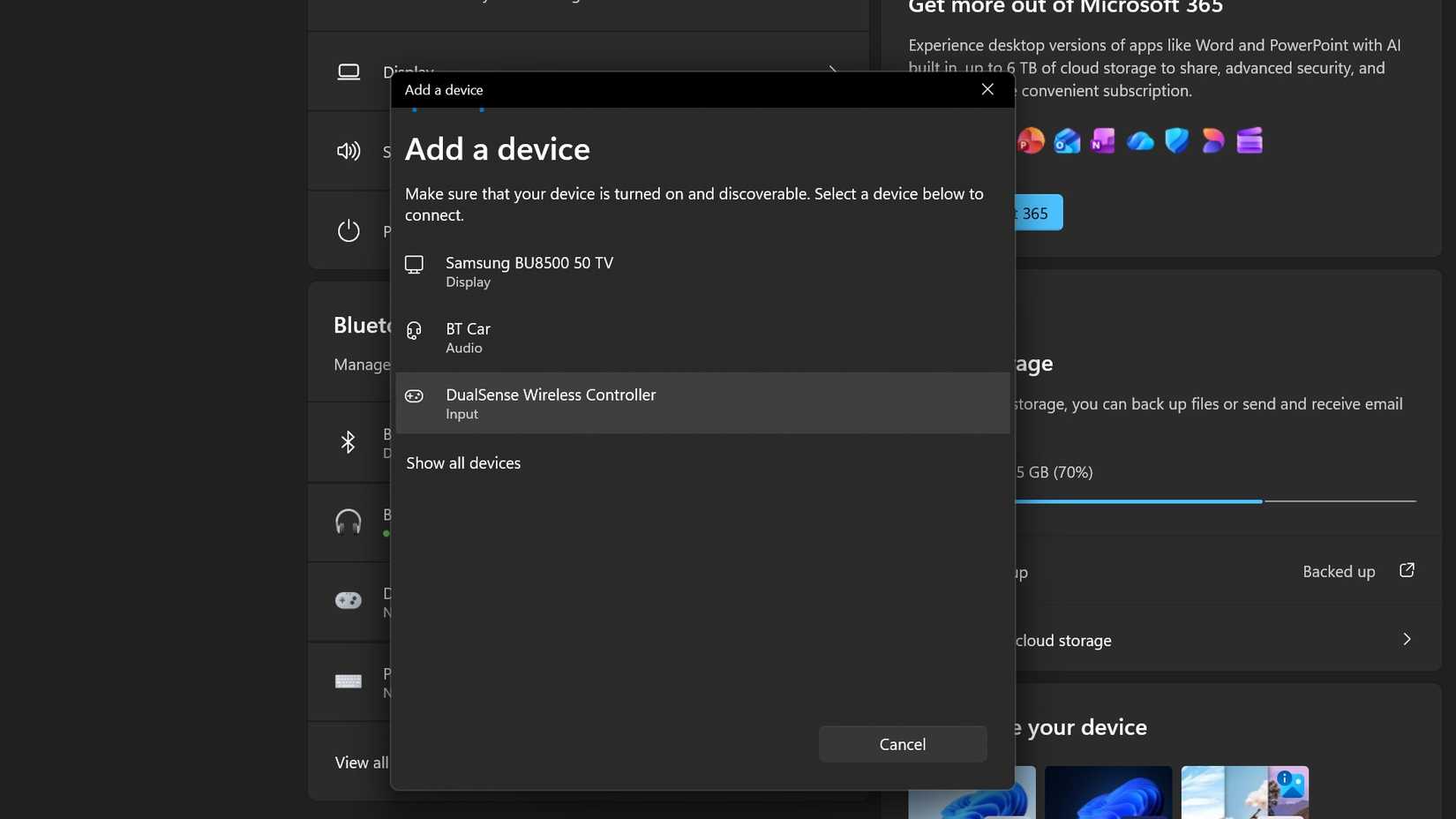Click the PowerPoint app icon
1456x819 pixels.
[1030, 140]
